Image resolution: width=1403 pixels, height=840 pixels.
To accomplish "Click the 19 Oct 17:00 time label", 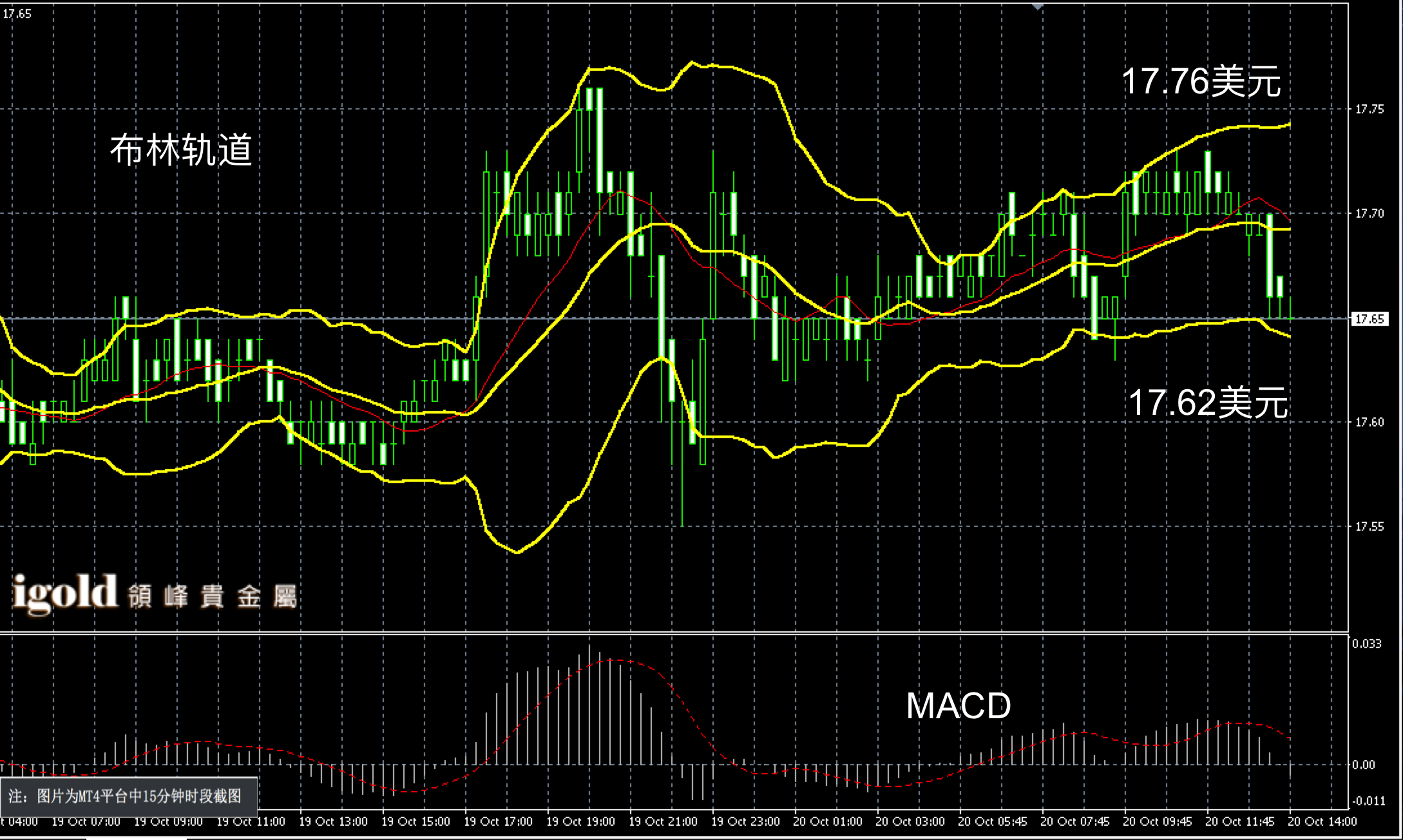I will tap(498, 822).
